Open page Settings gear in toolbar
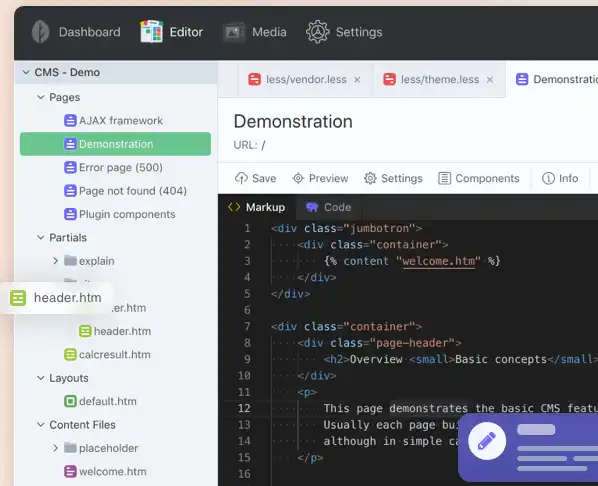Viewport: 598px width, 486px height. tap(370, 178)
